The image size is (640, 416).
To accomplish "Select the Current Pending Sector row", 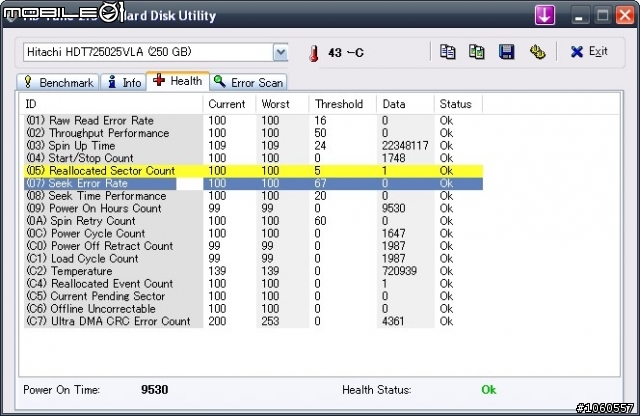I will click(x=253, y=296).
